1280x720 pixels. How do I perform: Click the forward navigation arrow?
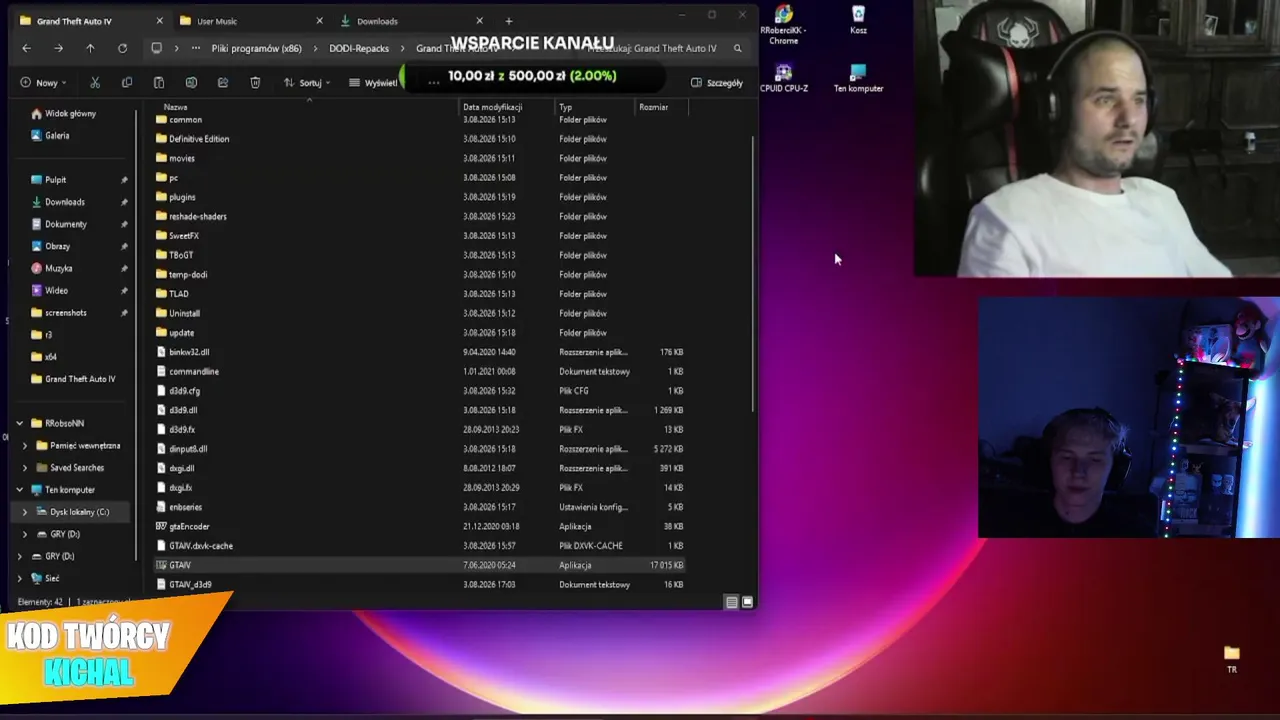coord(58,48)
